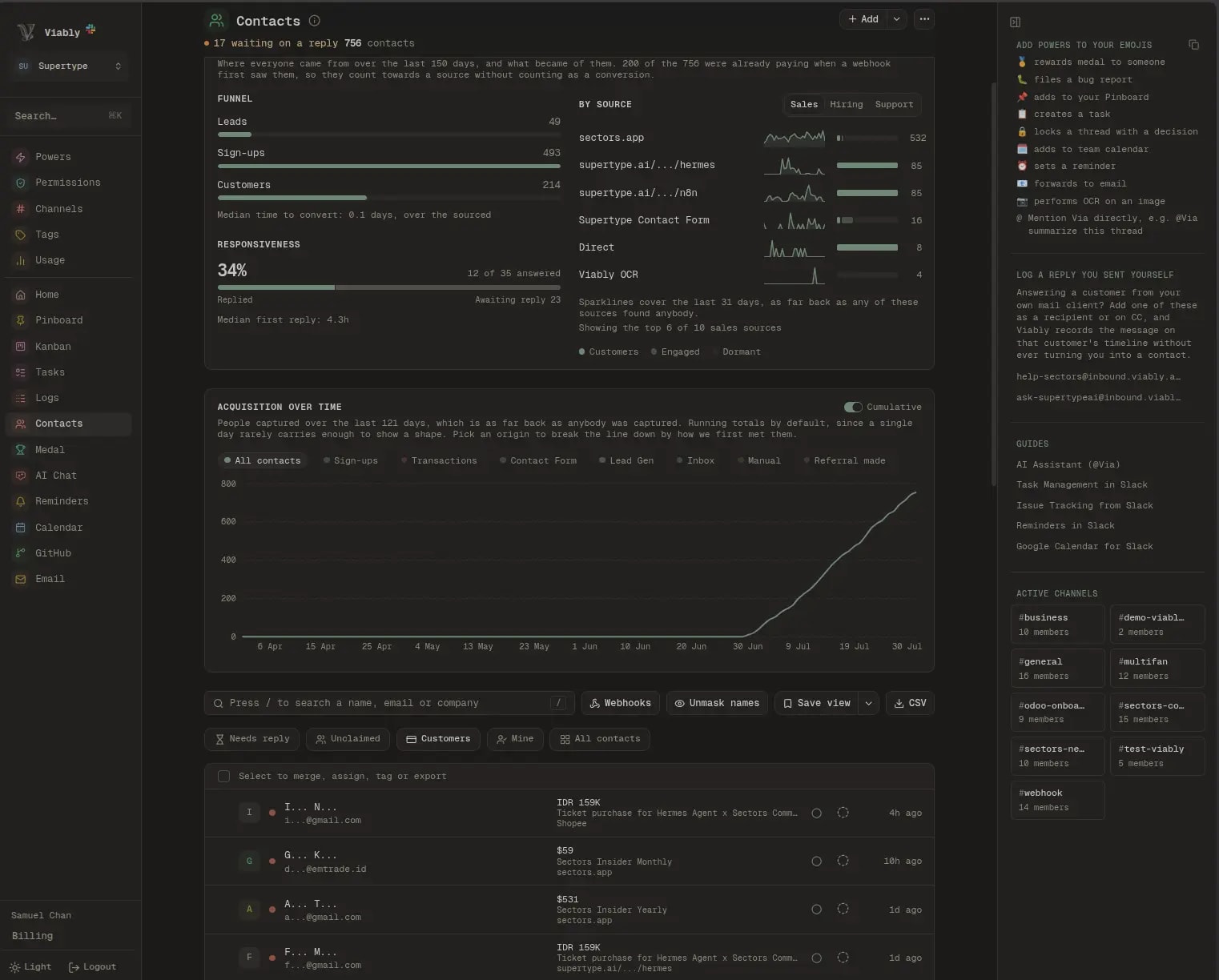This screenshot has width=1219, height=980.
Task: Expand the Save view dropdown arrow
Action: pyautogui.click(x=869, y=704)
